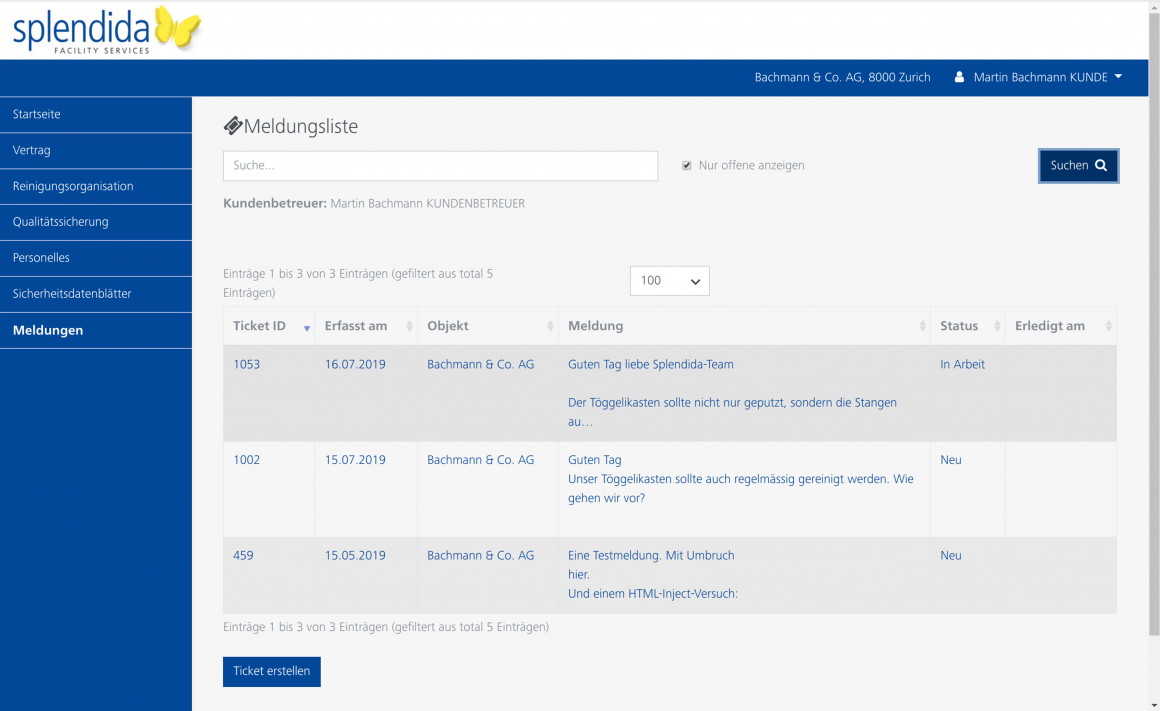Open message Eine Testmeldung. Mit Umbruch
Image resolution: width=1160 pixels, height=711 pixels.
pos(651,555)
